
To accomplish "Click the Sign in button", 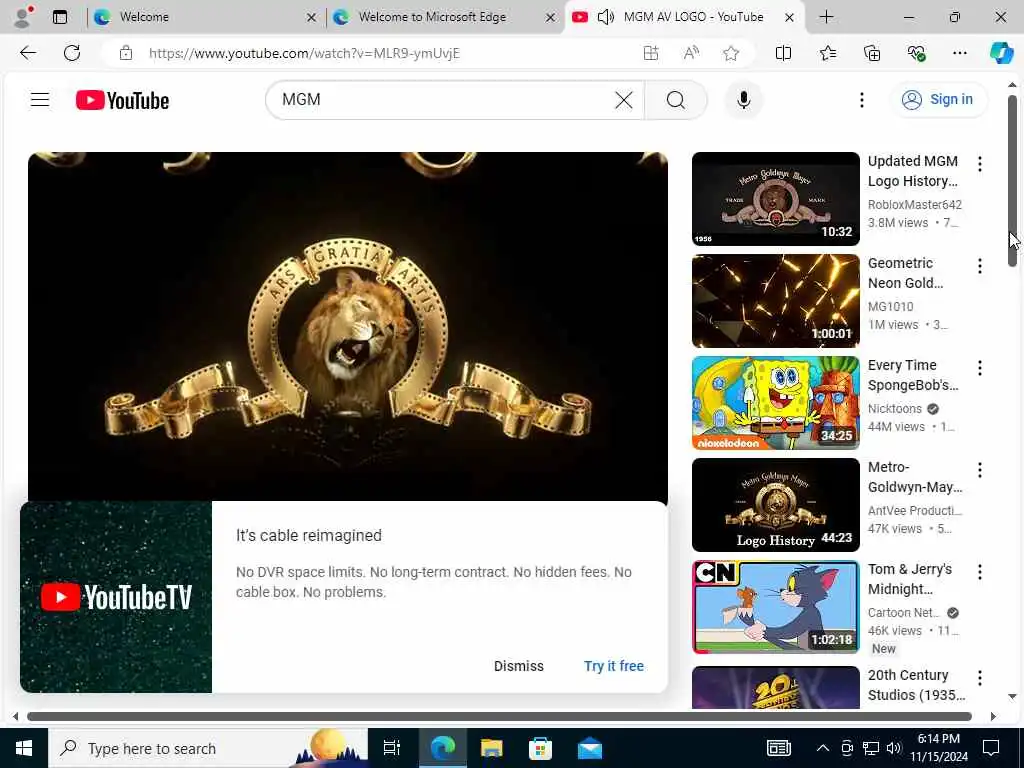I will pos(938,100).
